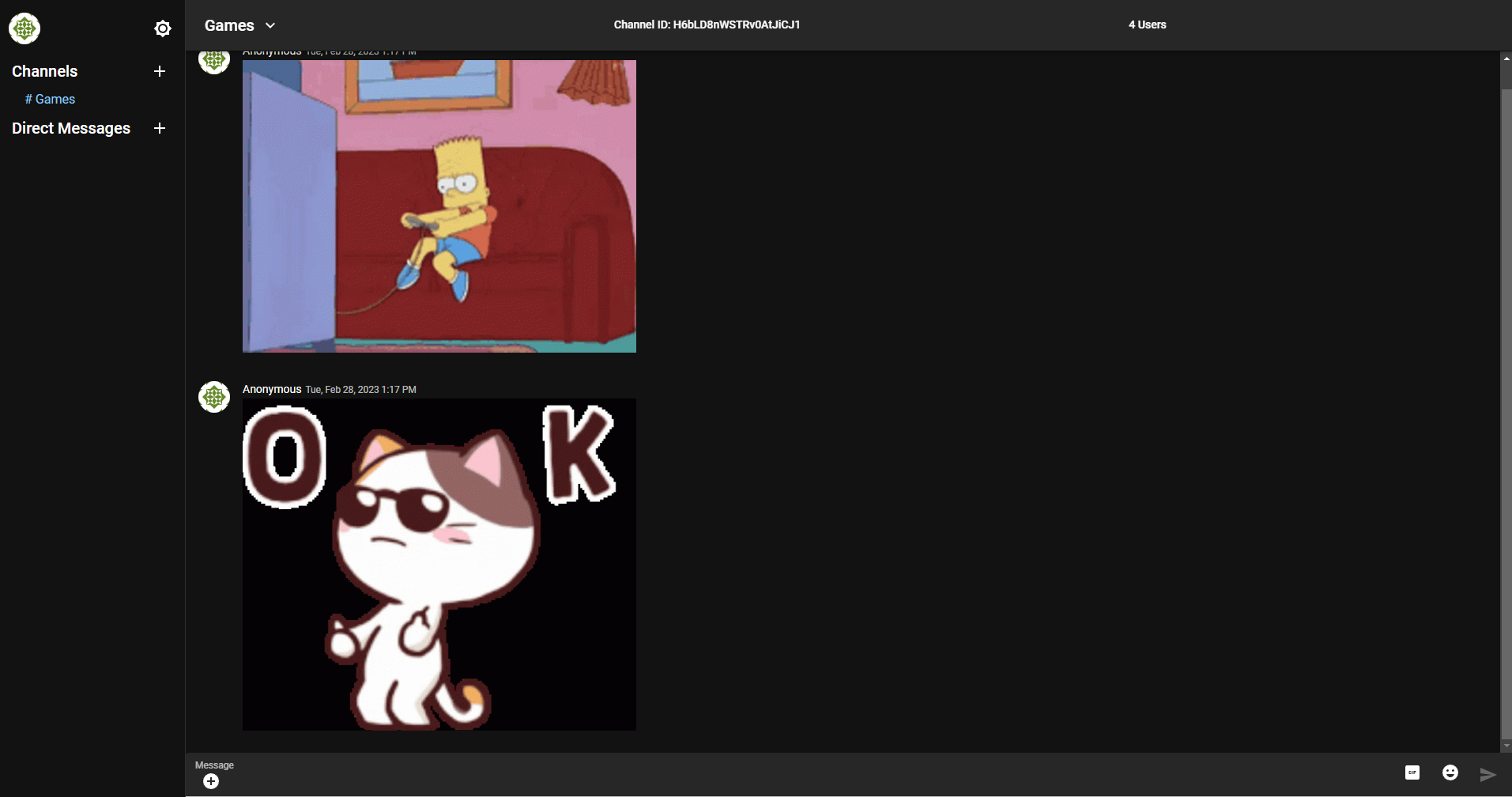Click the Channel ID text

tap(707, 25)
